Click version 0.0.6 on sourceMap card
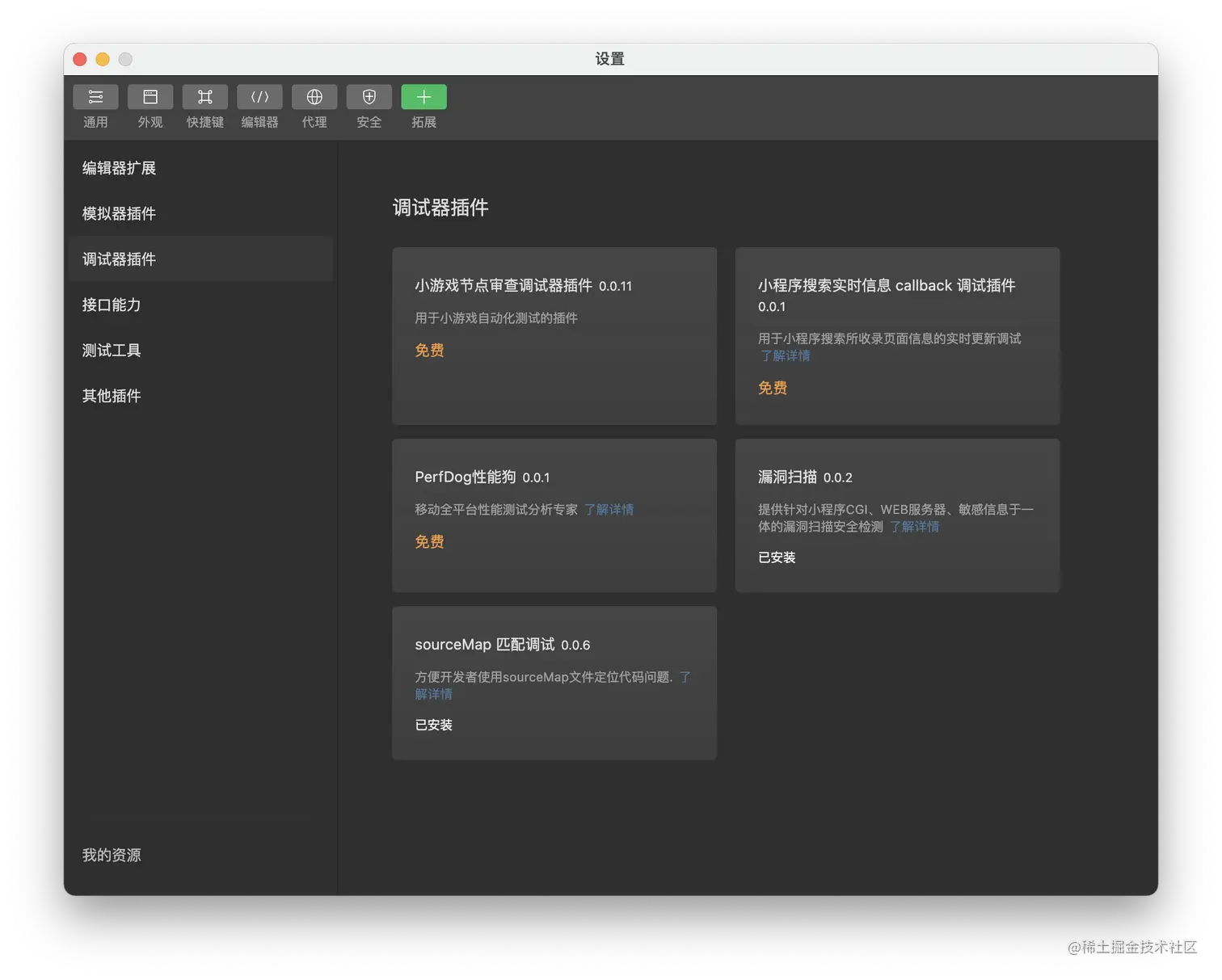The image size is (1222, 980). tap(575, 645)
